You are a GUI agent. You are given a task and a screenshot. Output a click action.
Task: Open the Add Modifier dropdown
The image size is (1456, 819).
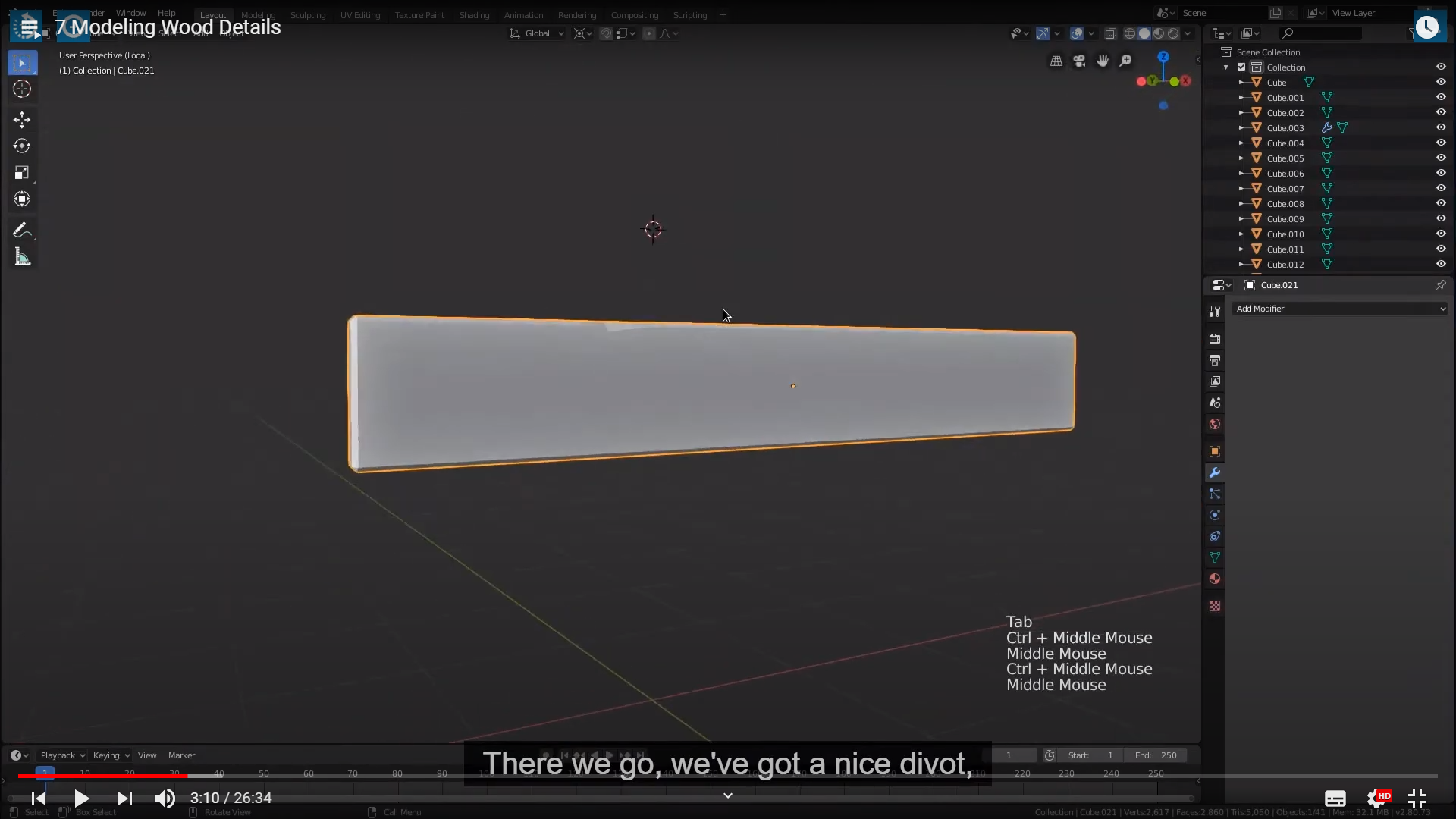pyautogui.click(x=1339, y=309)
